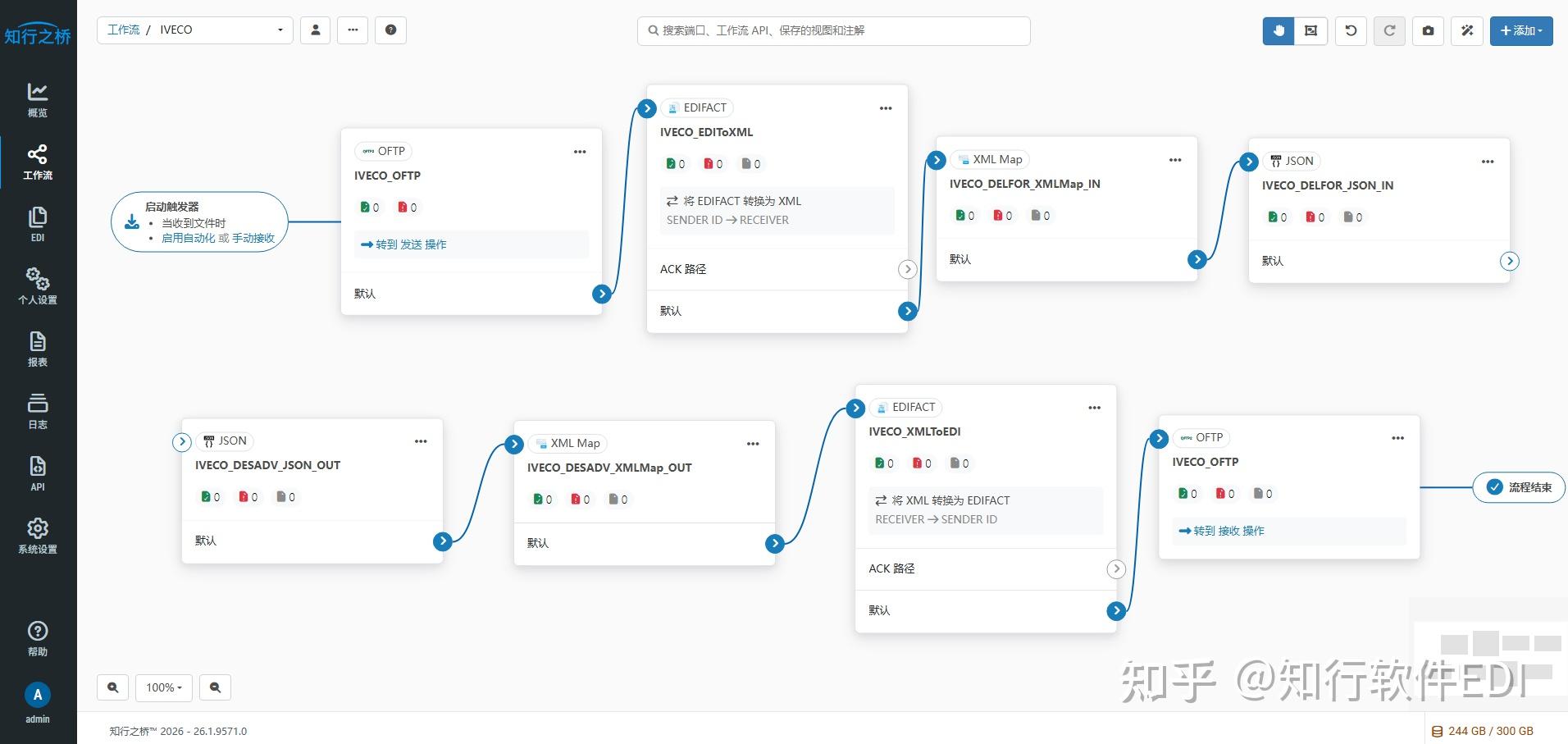Click the IVECO_DESADV_XMLMap_OUT default output connector
The width and height of the screenshot is (1568, 744).
pyautogui.click(x=775, y=543)
